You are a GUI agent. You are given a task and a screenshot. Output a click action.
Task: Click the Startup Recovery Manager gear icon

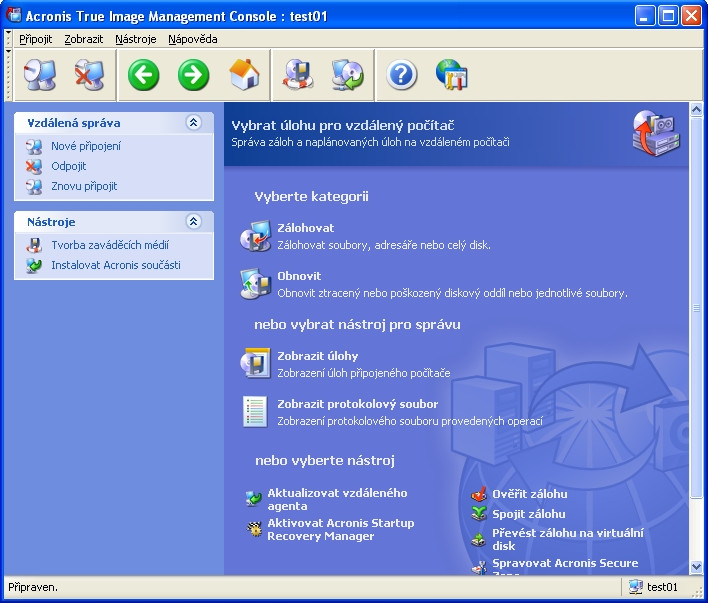254,529
